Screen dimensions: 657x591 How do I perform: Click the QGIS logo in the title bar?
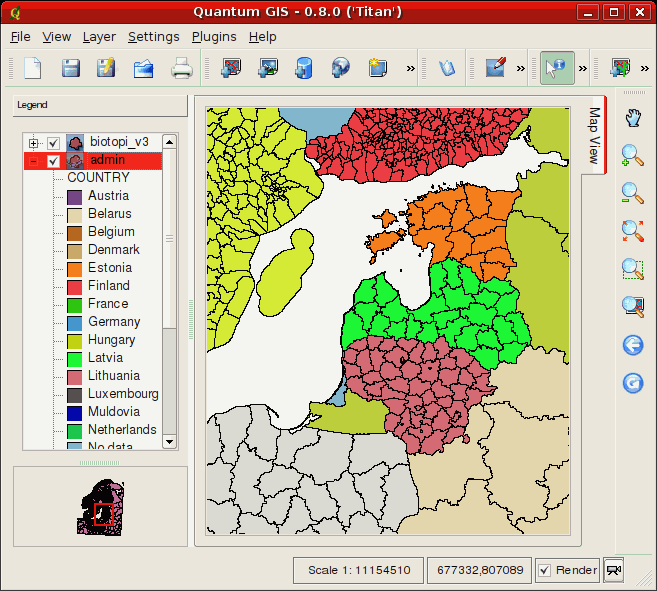pos(16,12)
